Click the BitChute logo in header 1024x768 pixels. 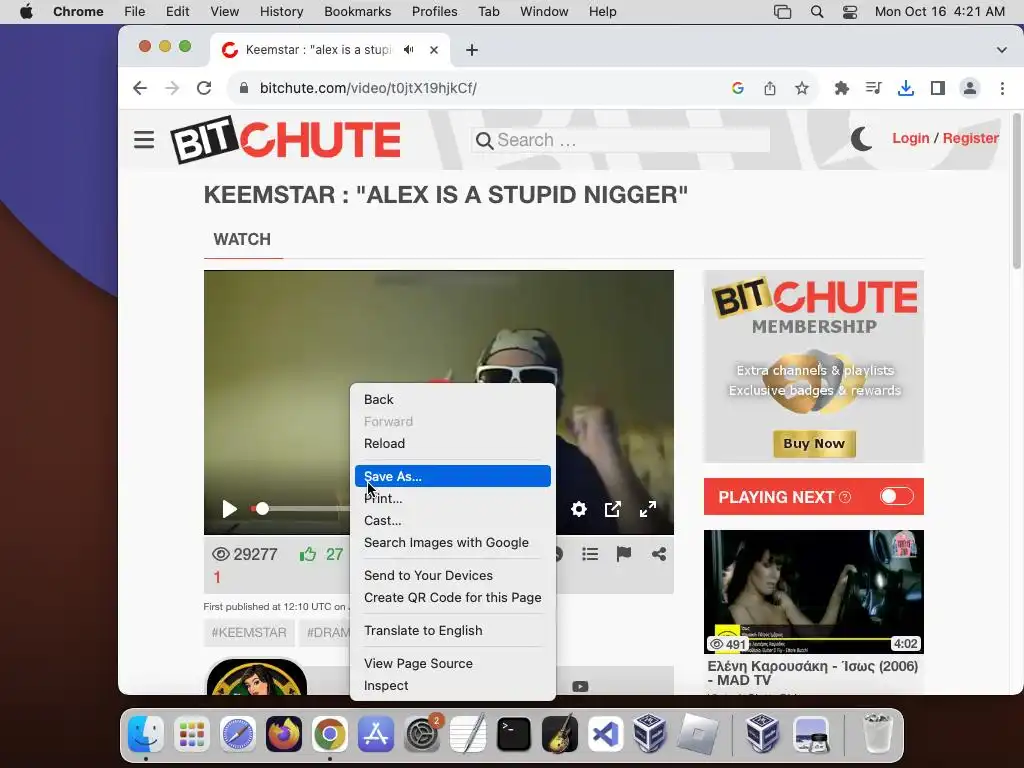(x=285, y=139)
